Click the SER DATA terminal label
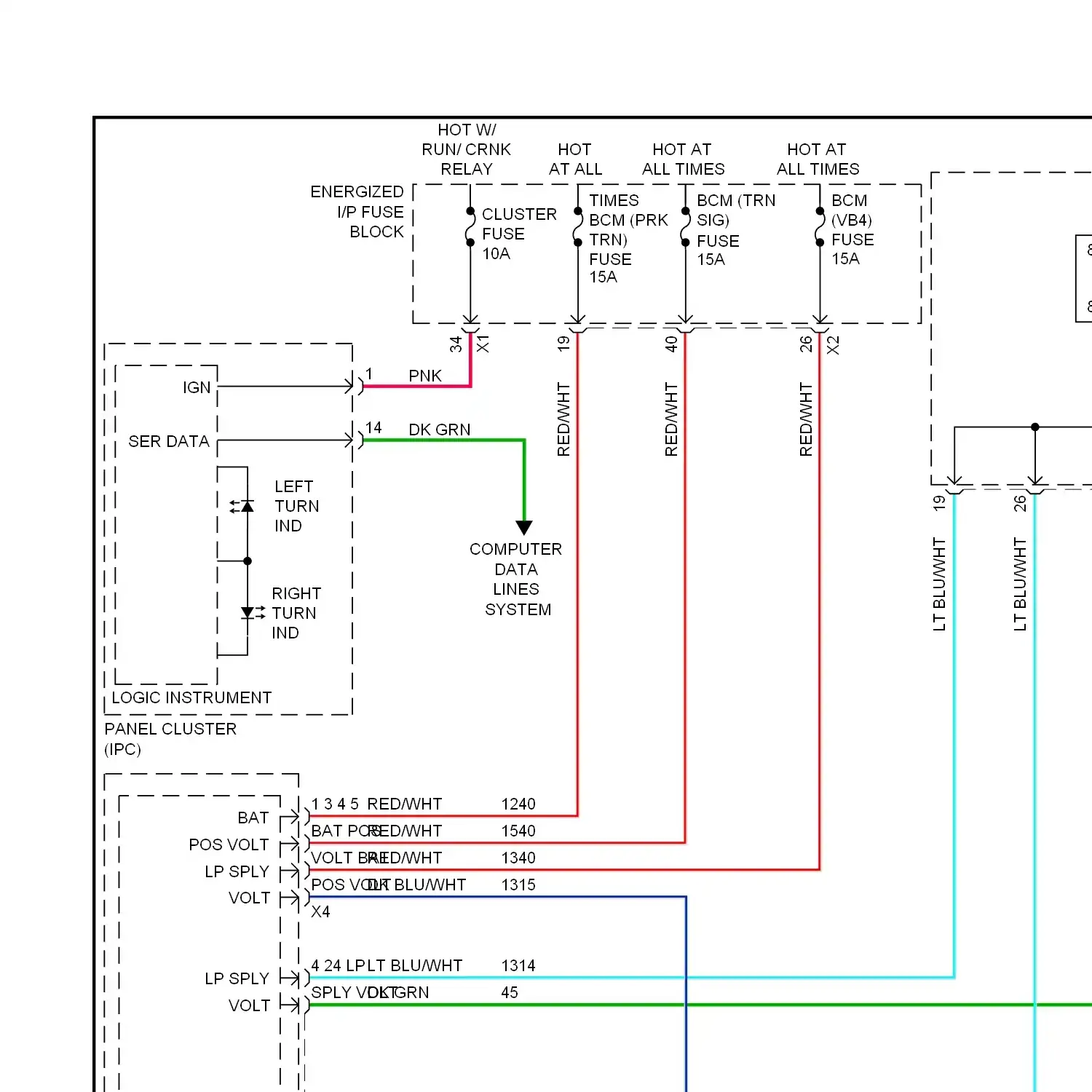 [x=169, y=441]
